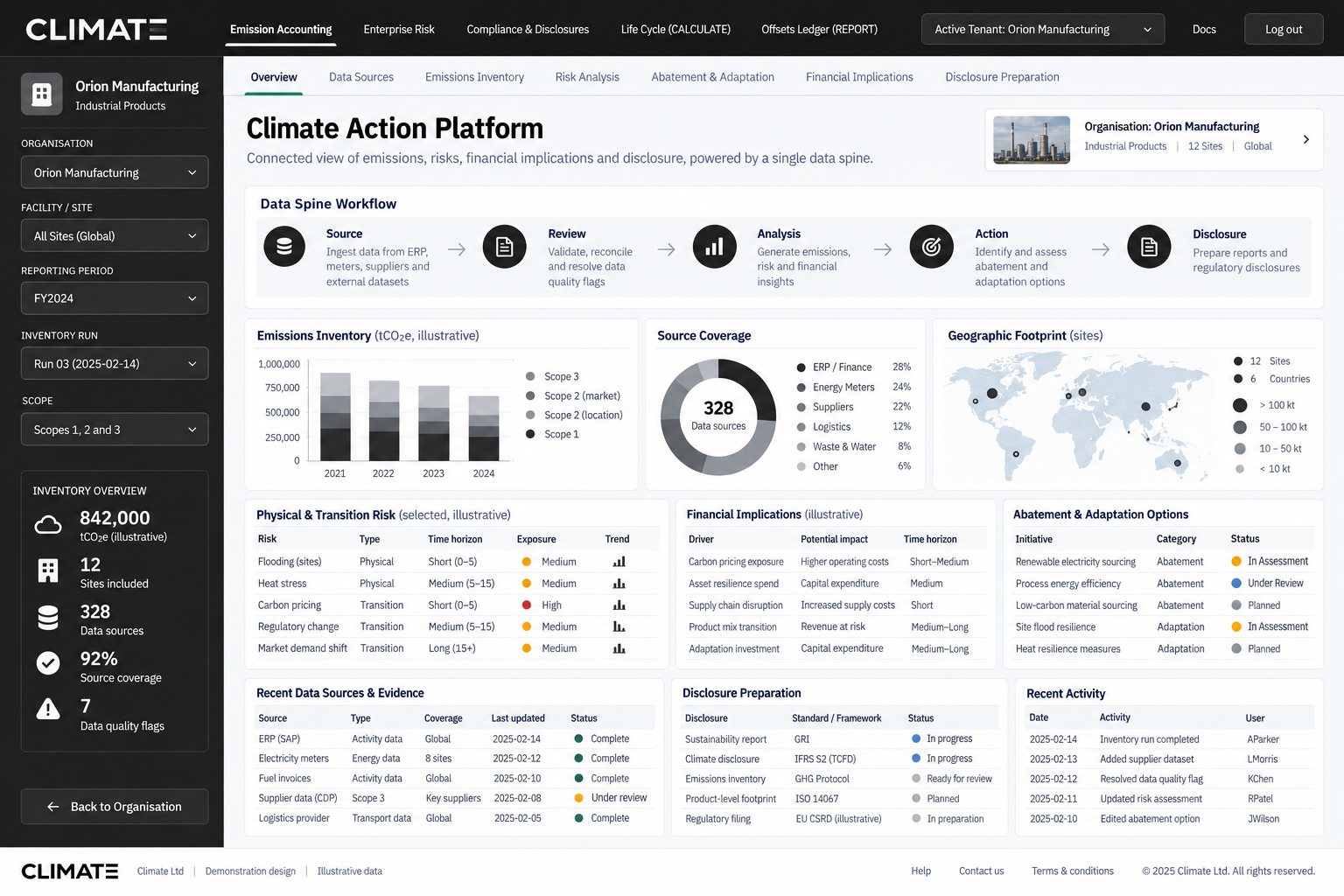1344x896 pixels.
Task: Click the Under Review status dot for Process energy efficiency
Action: coord(1236,583)
